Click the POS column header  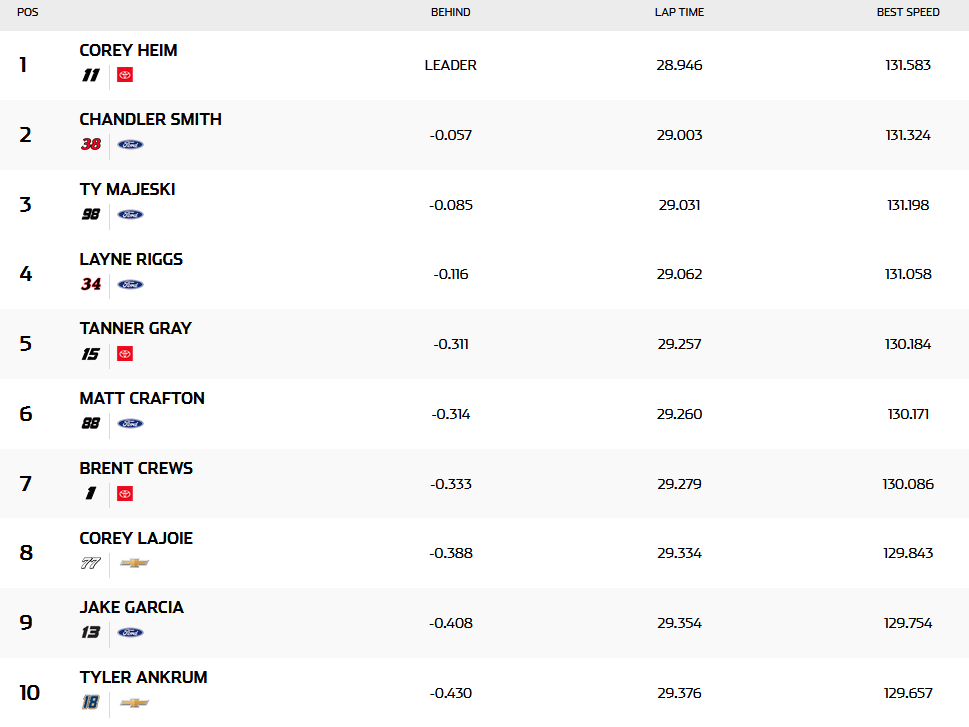pos(28,12)
